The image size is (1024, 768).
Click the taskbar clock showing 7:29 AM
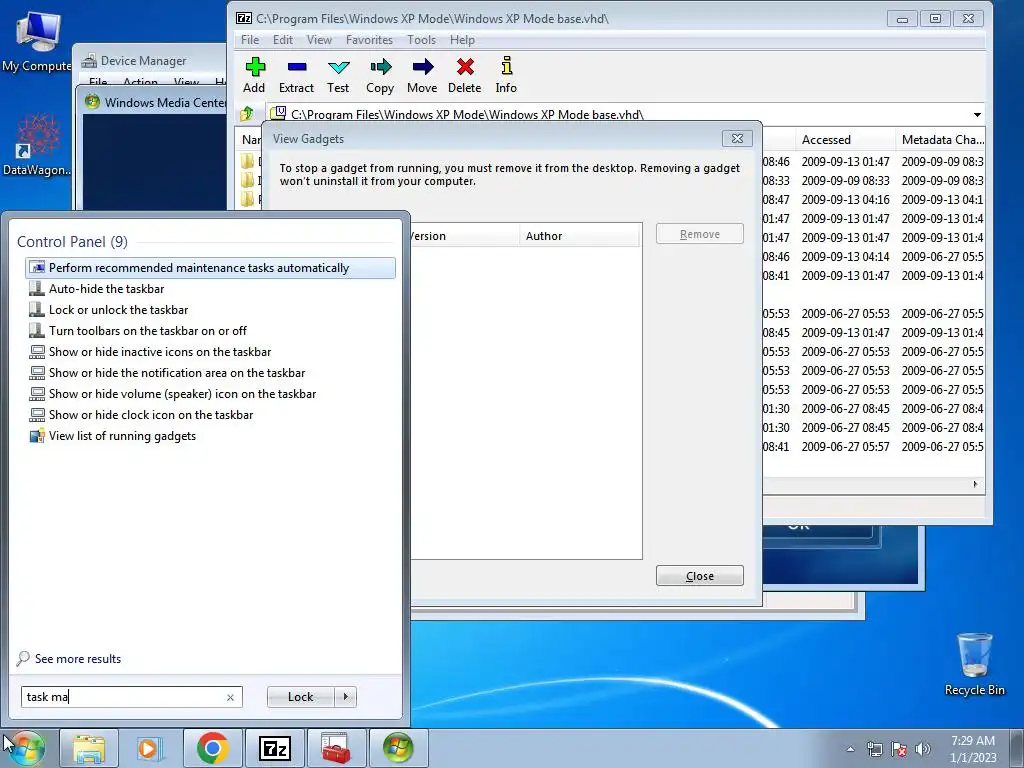(x=973, y=749)
